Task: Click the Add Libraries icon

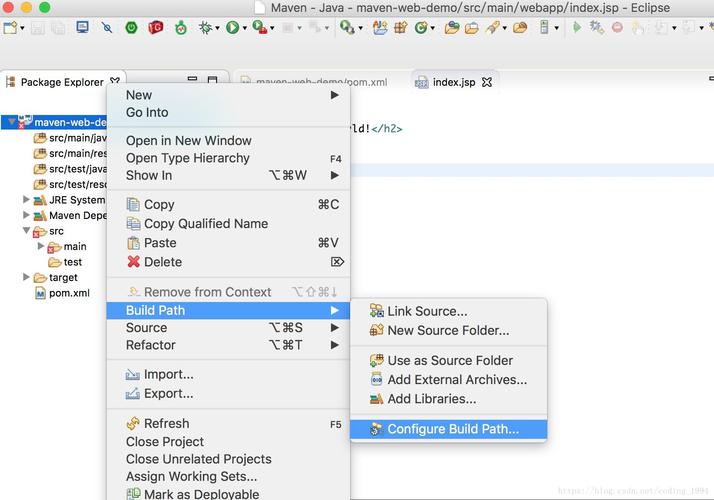Action: point(376,399)
